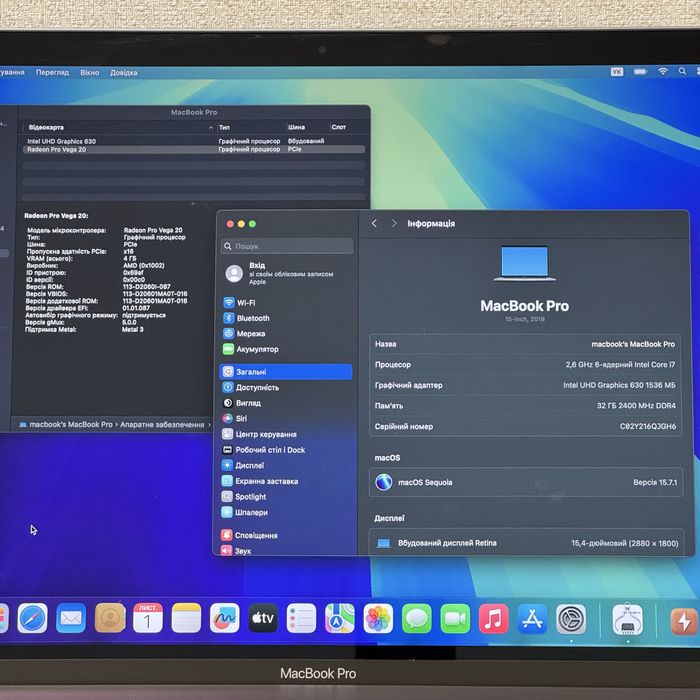Viewport: 700px width, 700px height.
Task: Sort by Відеокарта column header
Action: coord(118,127)
